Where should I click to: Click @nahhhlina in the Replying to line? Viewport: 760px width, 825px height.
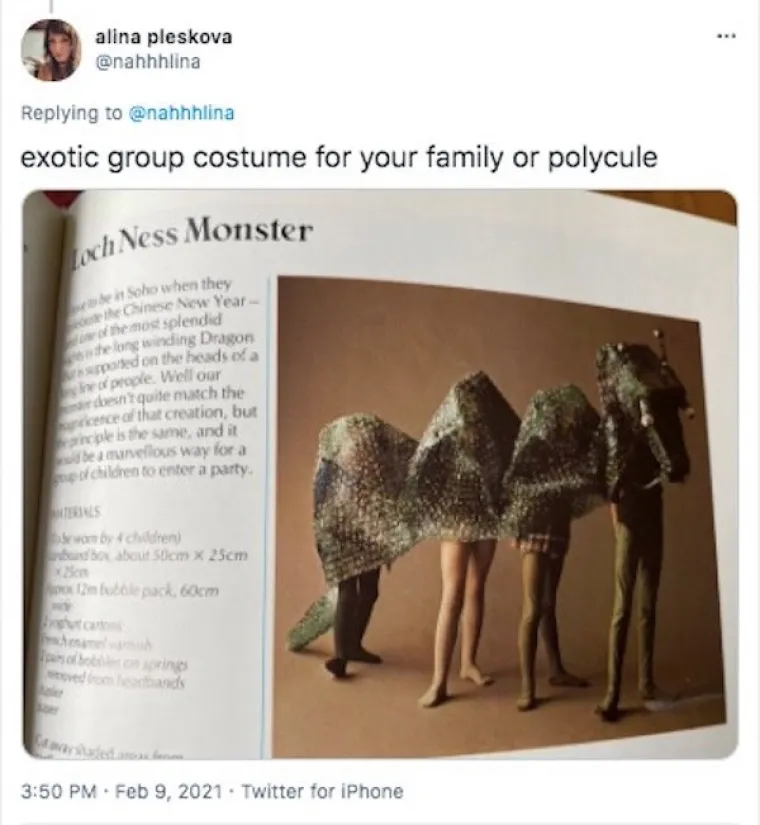[x=182, y=113]
